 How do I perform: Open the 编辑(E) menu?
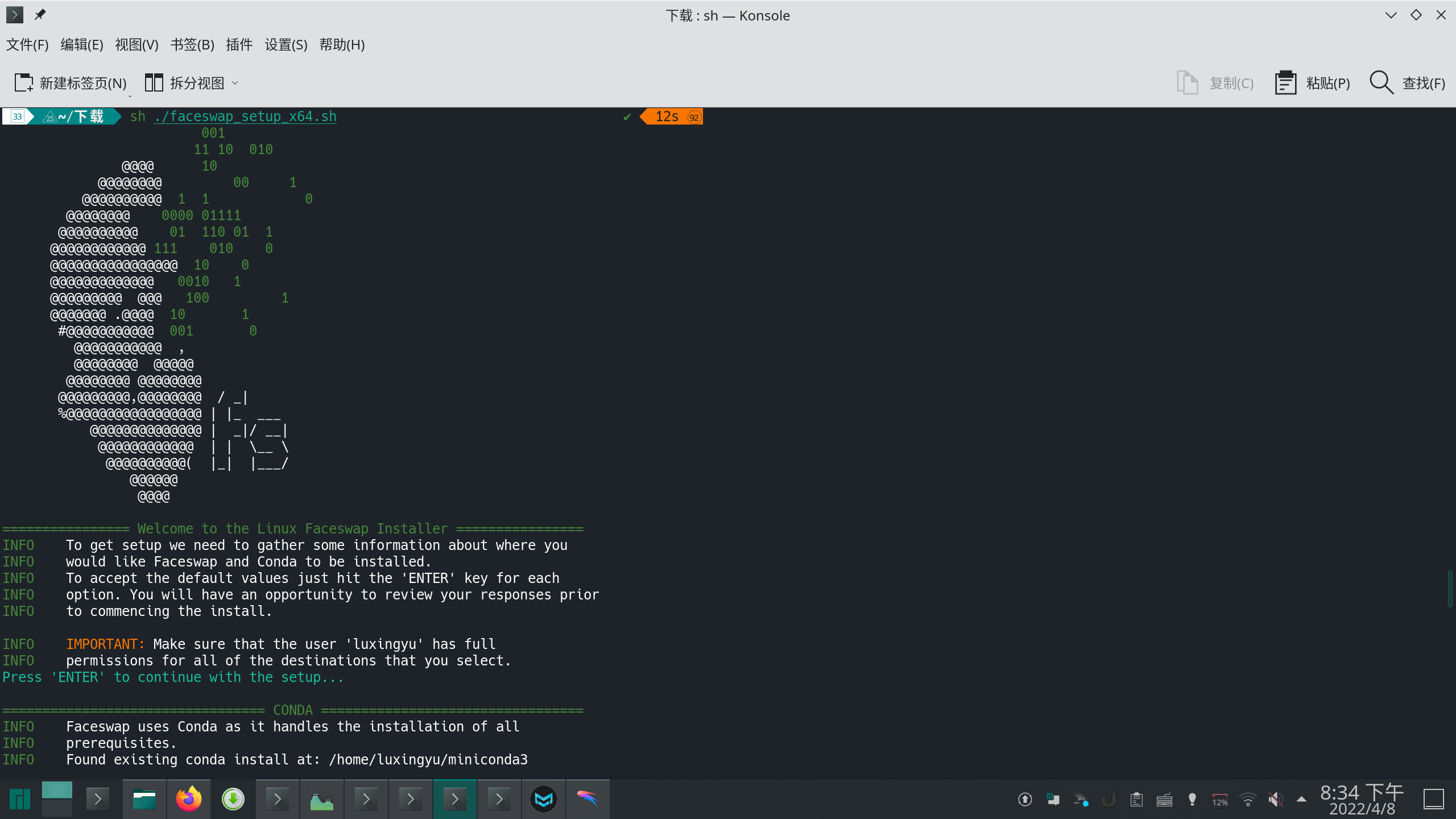click(x=82, y=44)
